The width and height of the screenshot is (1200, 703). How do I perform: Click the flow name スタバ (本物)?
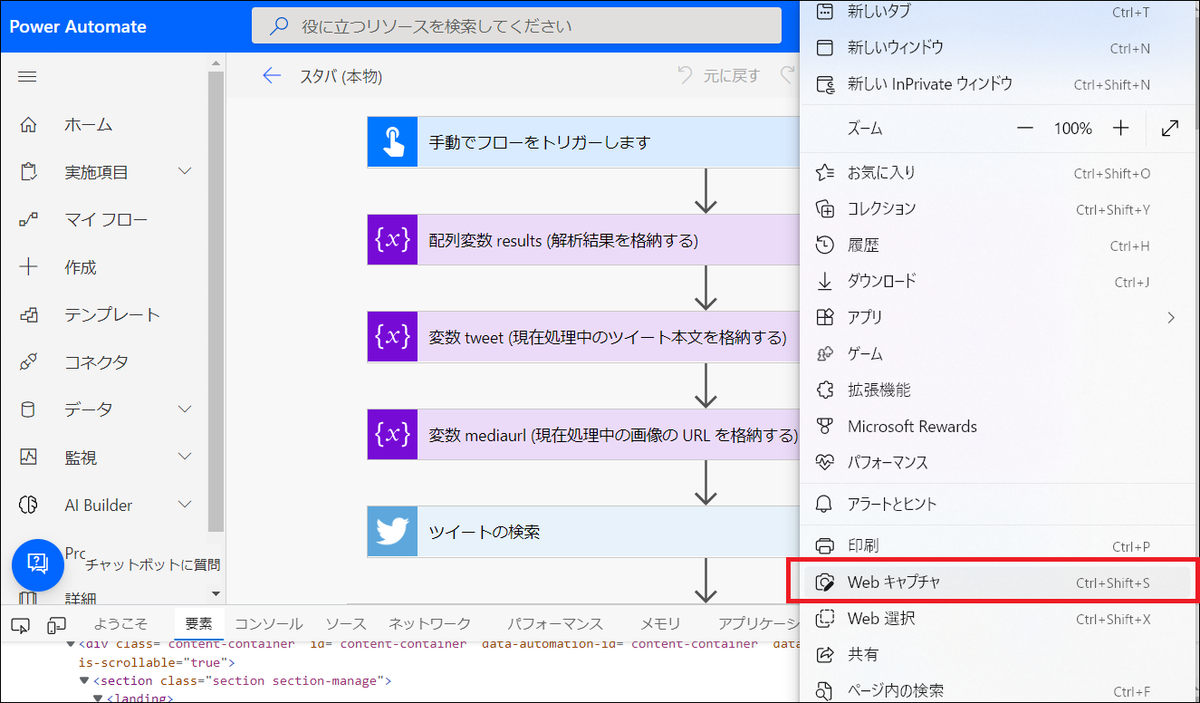click(x=341, y=76)
